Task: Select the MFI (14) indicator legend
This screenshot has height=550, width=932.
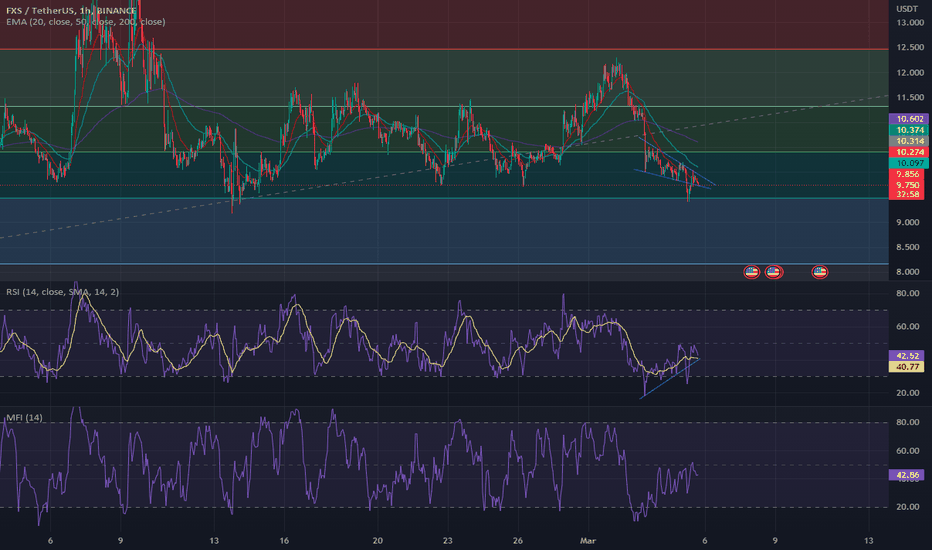Action: click(24, 417)
